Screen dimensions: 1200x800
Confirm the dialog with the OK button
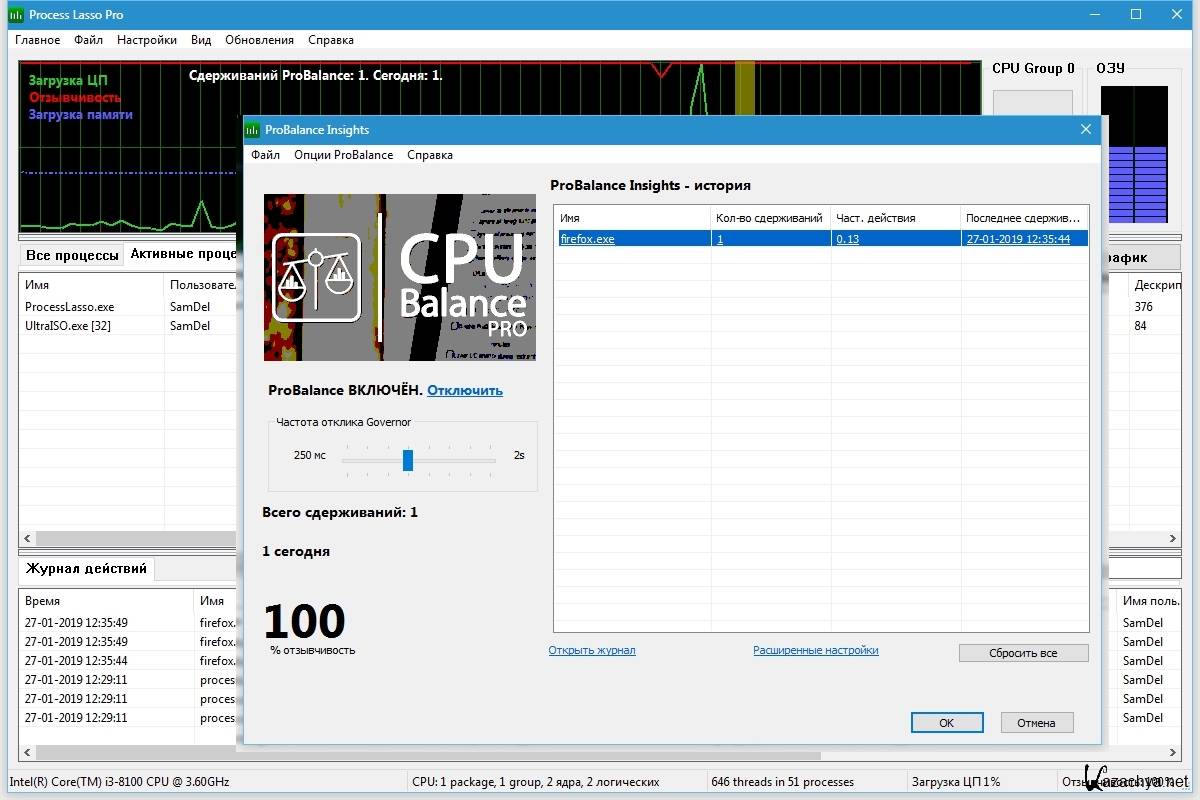point(946,722)
